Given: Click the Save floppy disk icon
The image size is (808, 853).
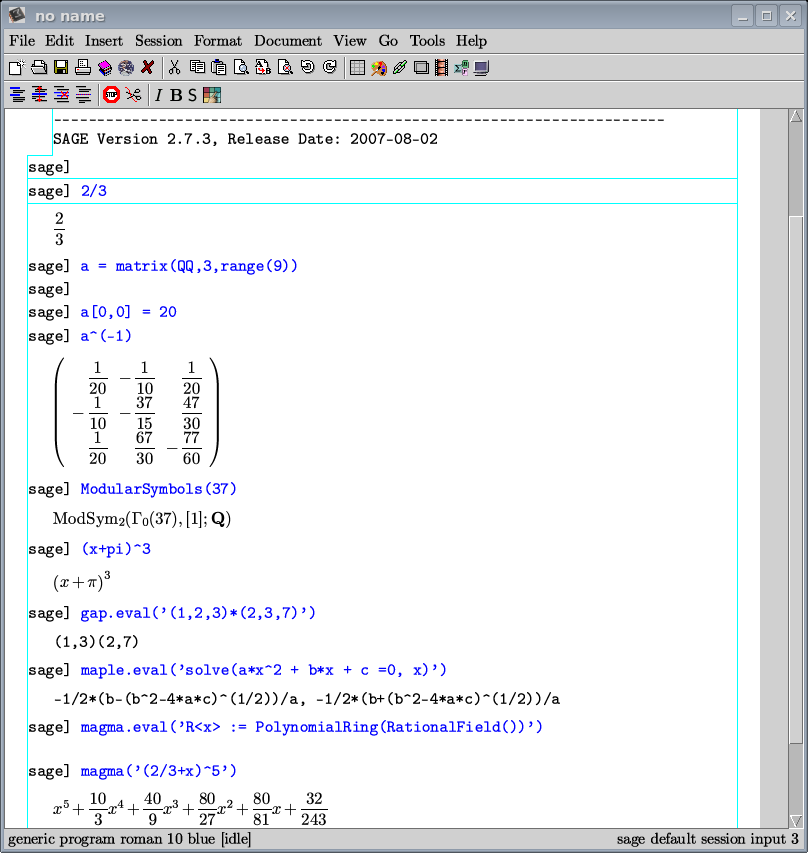Looking at the screenshot, I should coord(60,68).
